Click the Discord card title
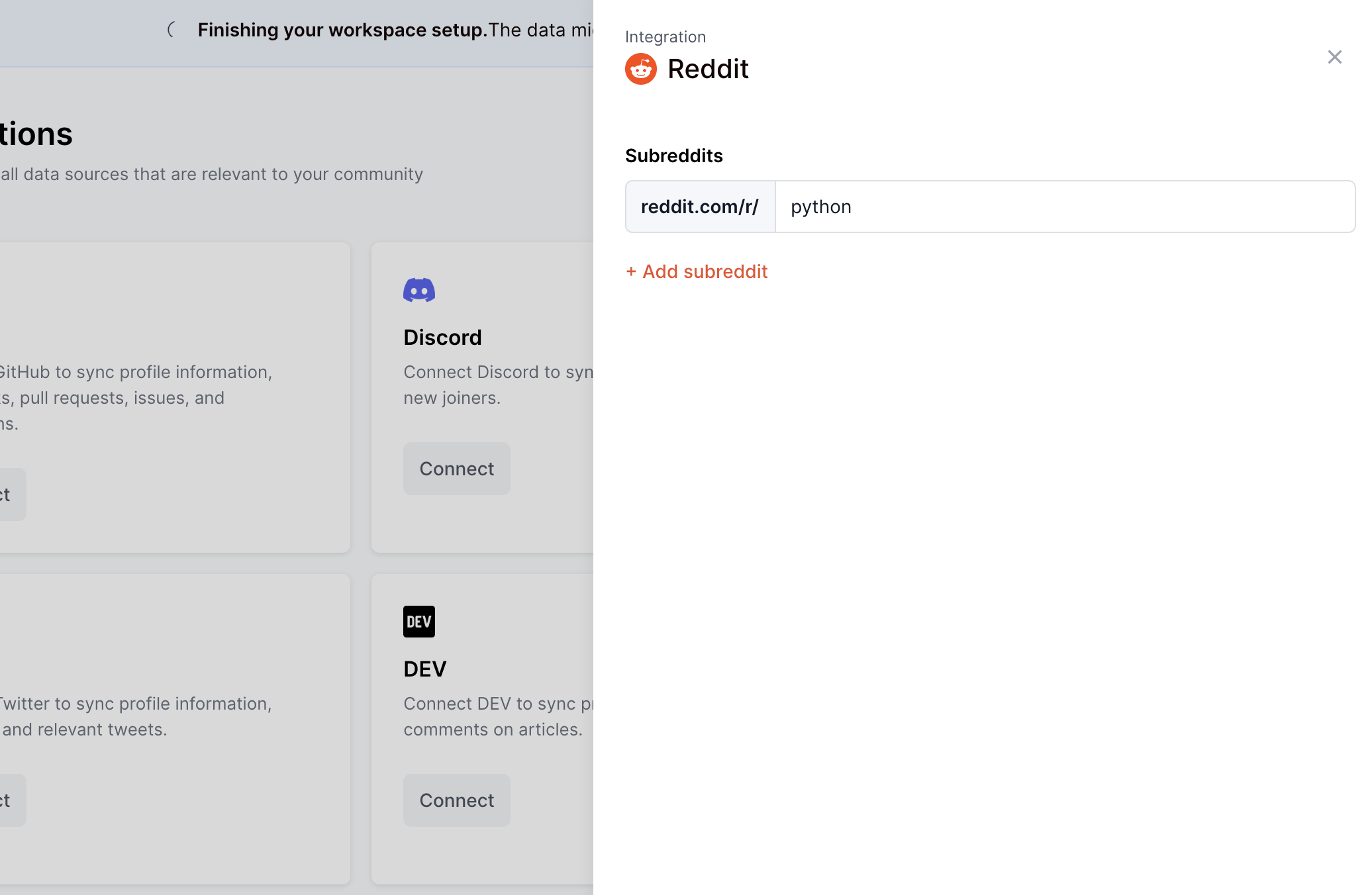 442,338
